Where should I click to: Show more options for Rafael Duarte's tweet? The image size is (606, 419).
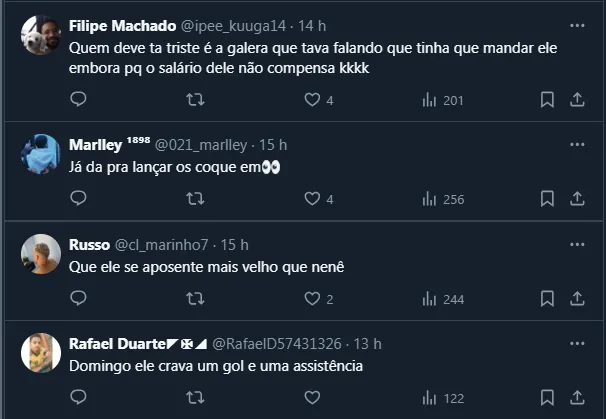577,343
